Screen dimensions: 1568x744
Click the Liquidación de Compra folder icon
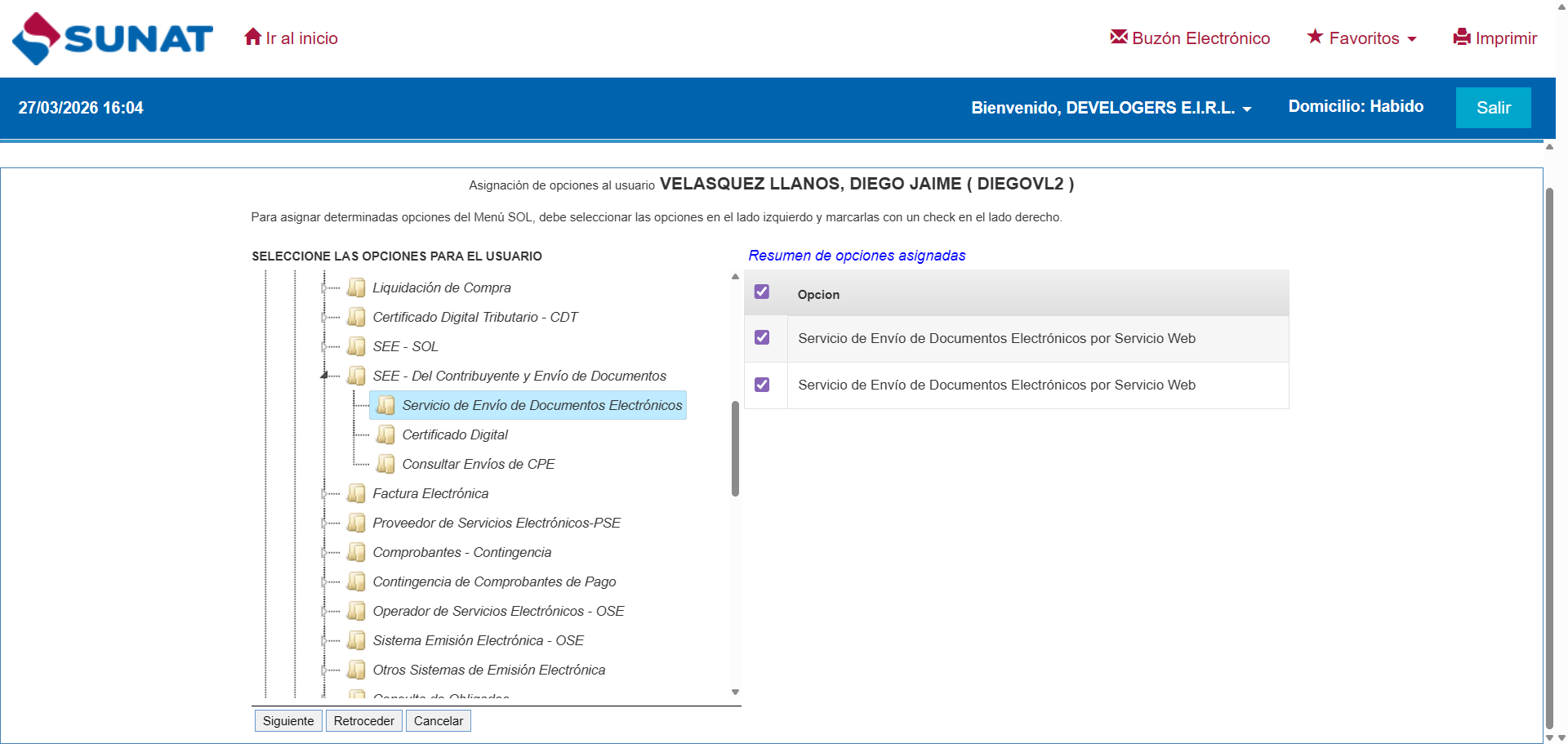[356, 287]
